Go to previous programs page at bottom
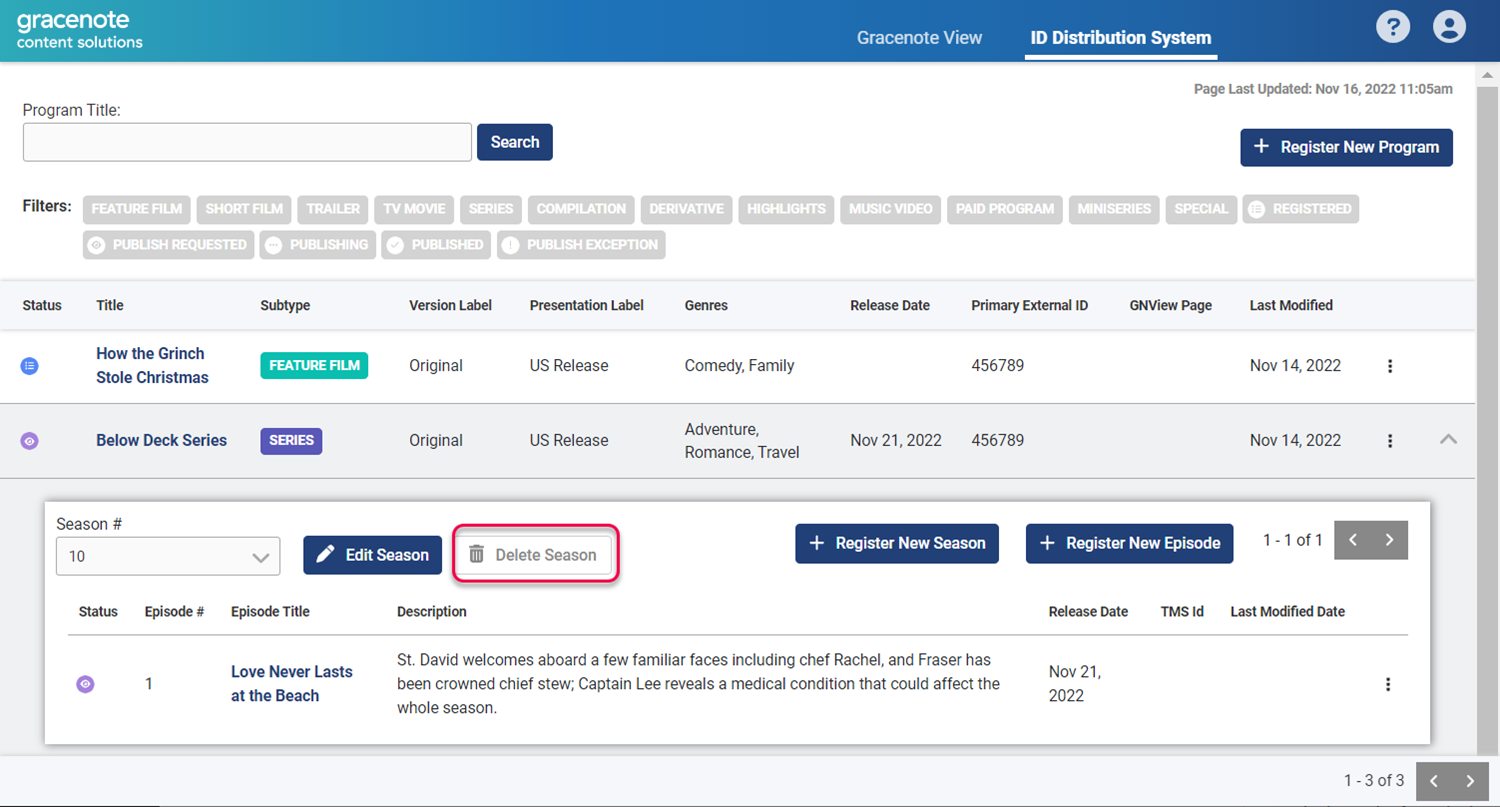 coord(1434,781)
